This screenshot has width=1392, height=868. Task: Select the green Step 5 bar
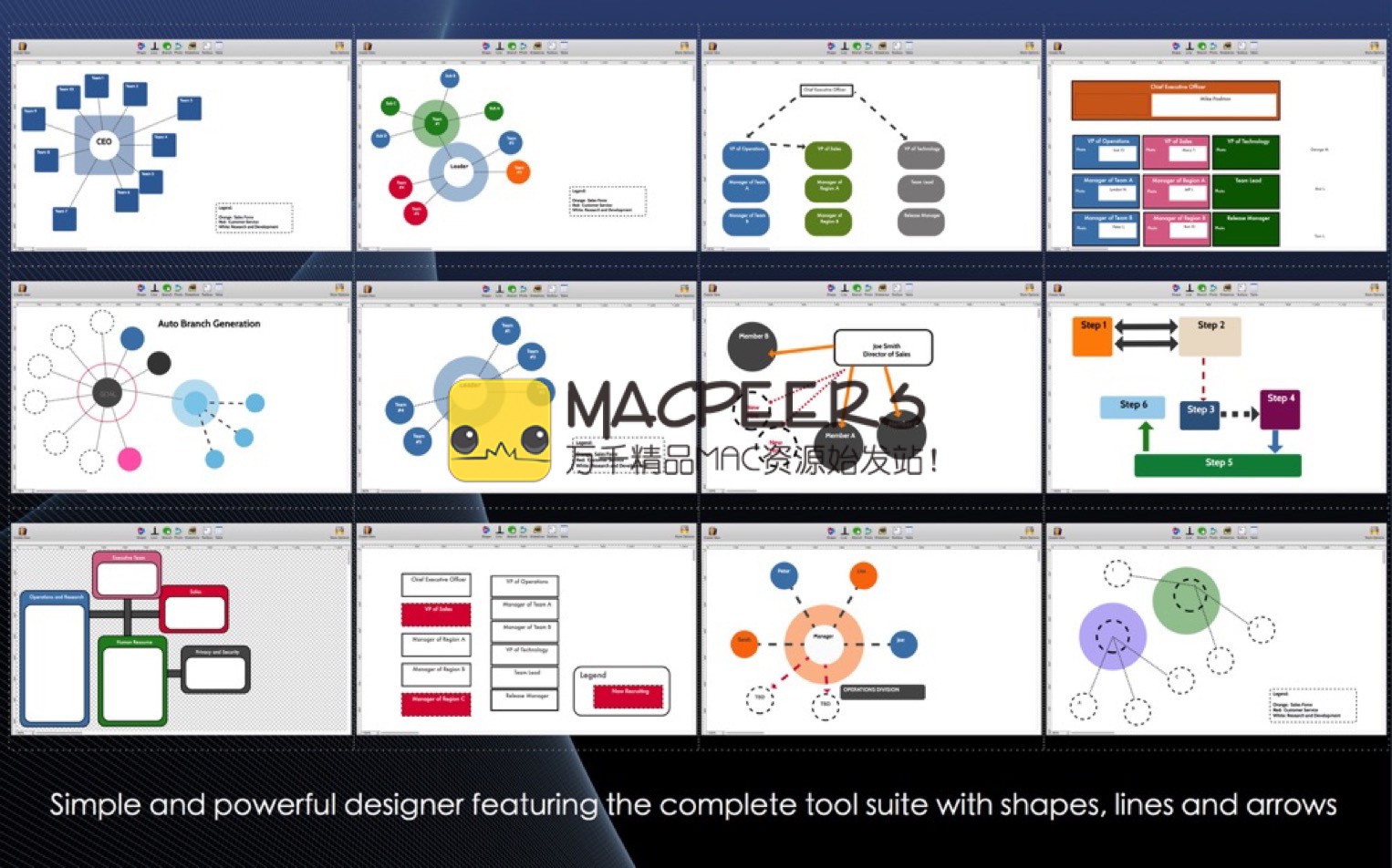1218,464
